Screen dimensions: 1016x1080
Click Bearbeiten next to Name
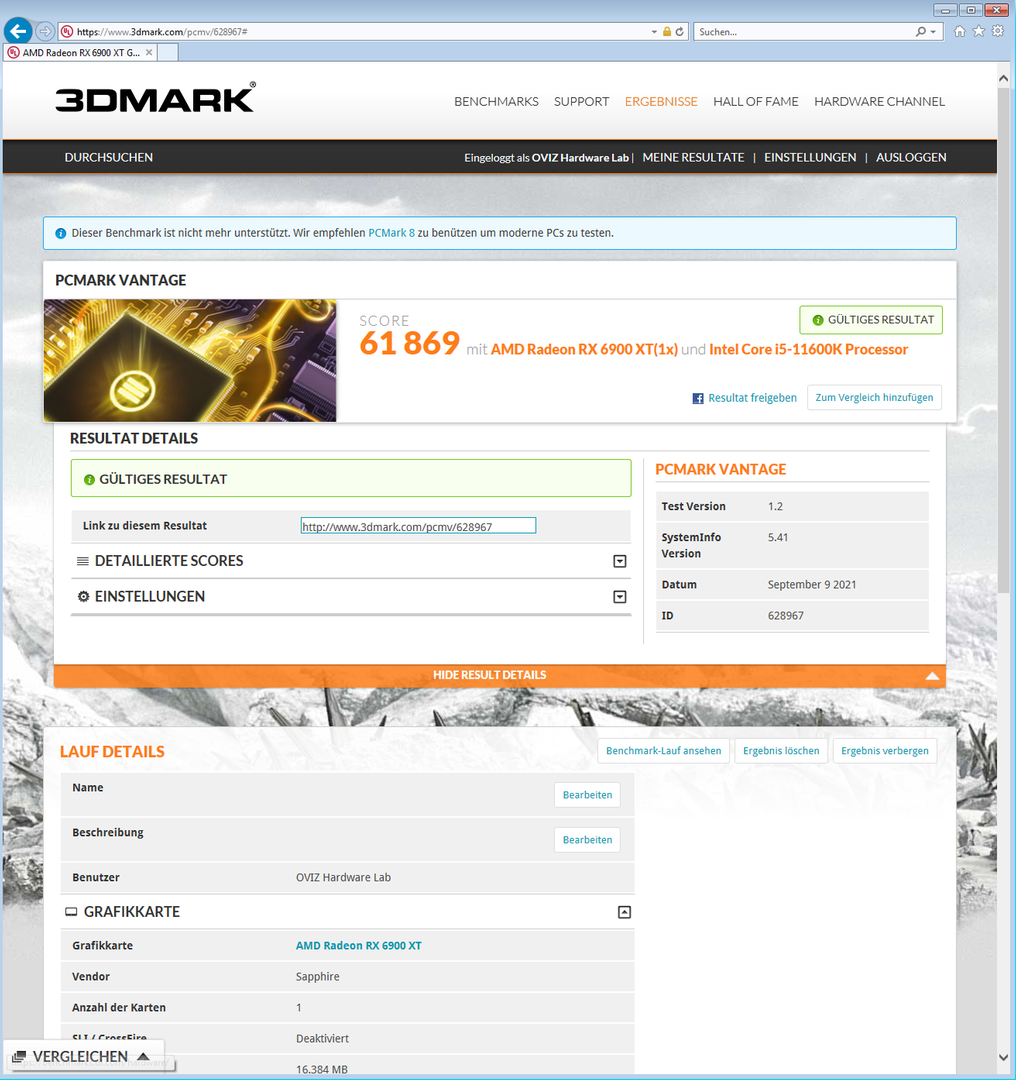point(587,795)
